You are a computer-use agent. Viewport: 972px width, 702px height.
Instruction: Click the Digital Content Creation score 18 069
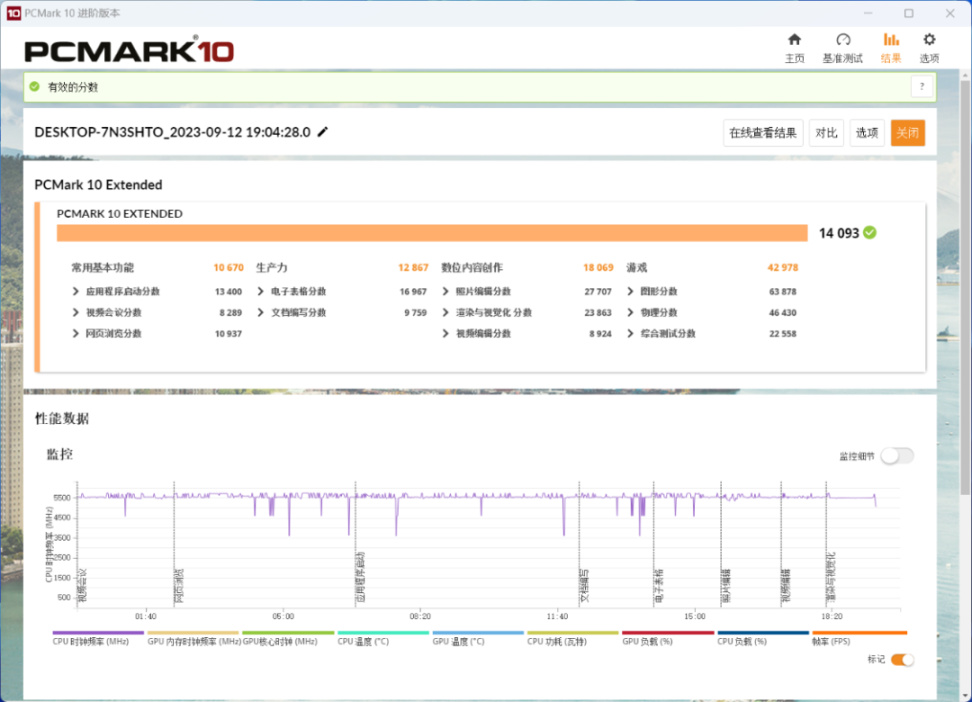598,267
